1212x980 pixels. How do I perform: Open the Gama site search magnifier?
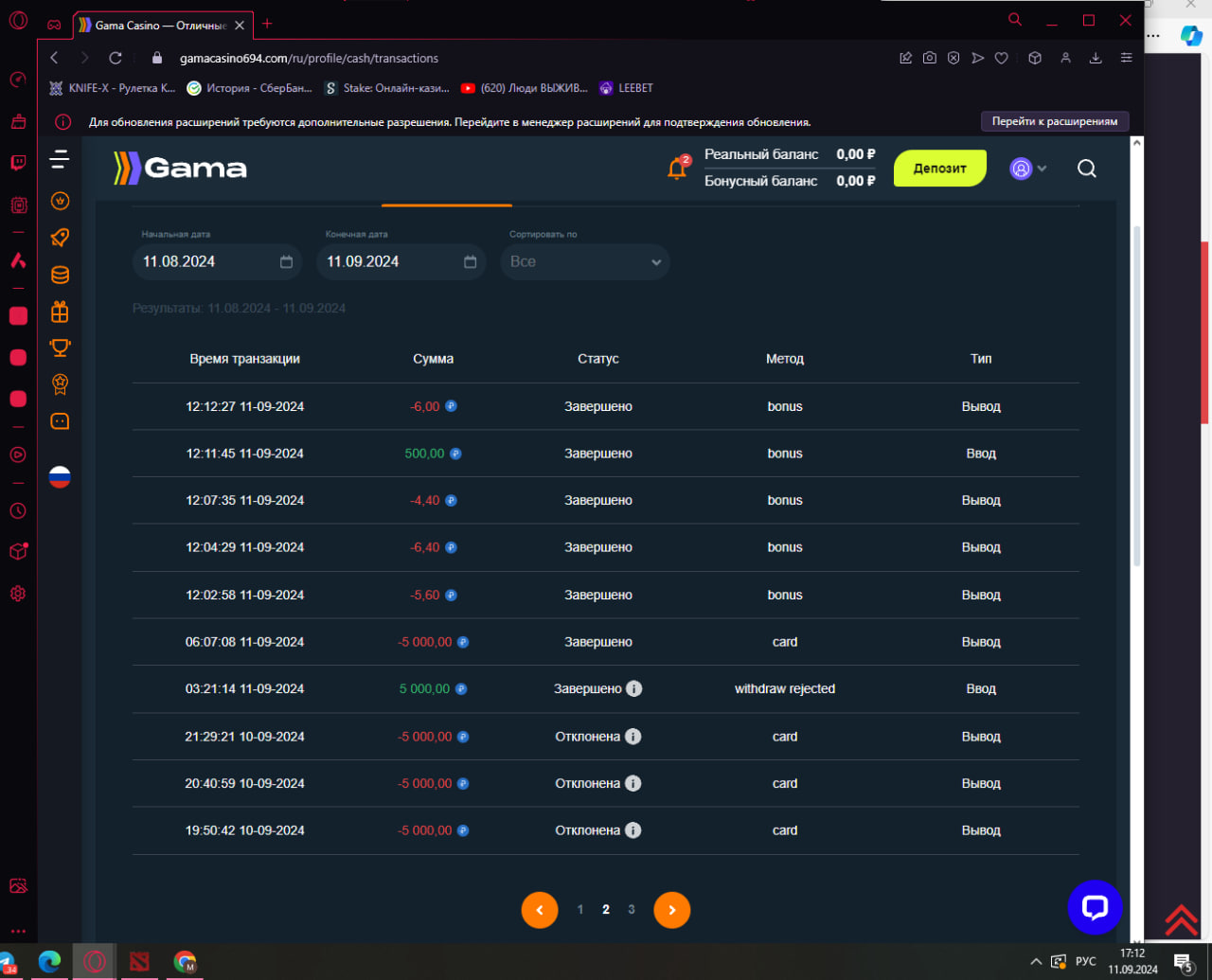pyautogui.click(x=1087, y=169)
